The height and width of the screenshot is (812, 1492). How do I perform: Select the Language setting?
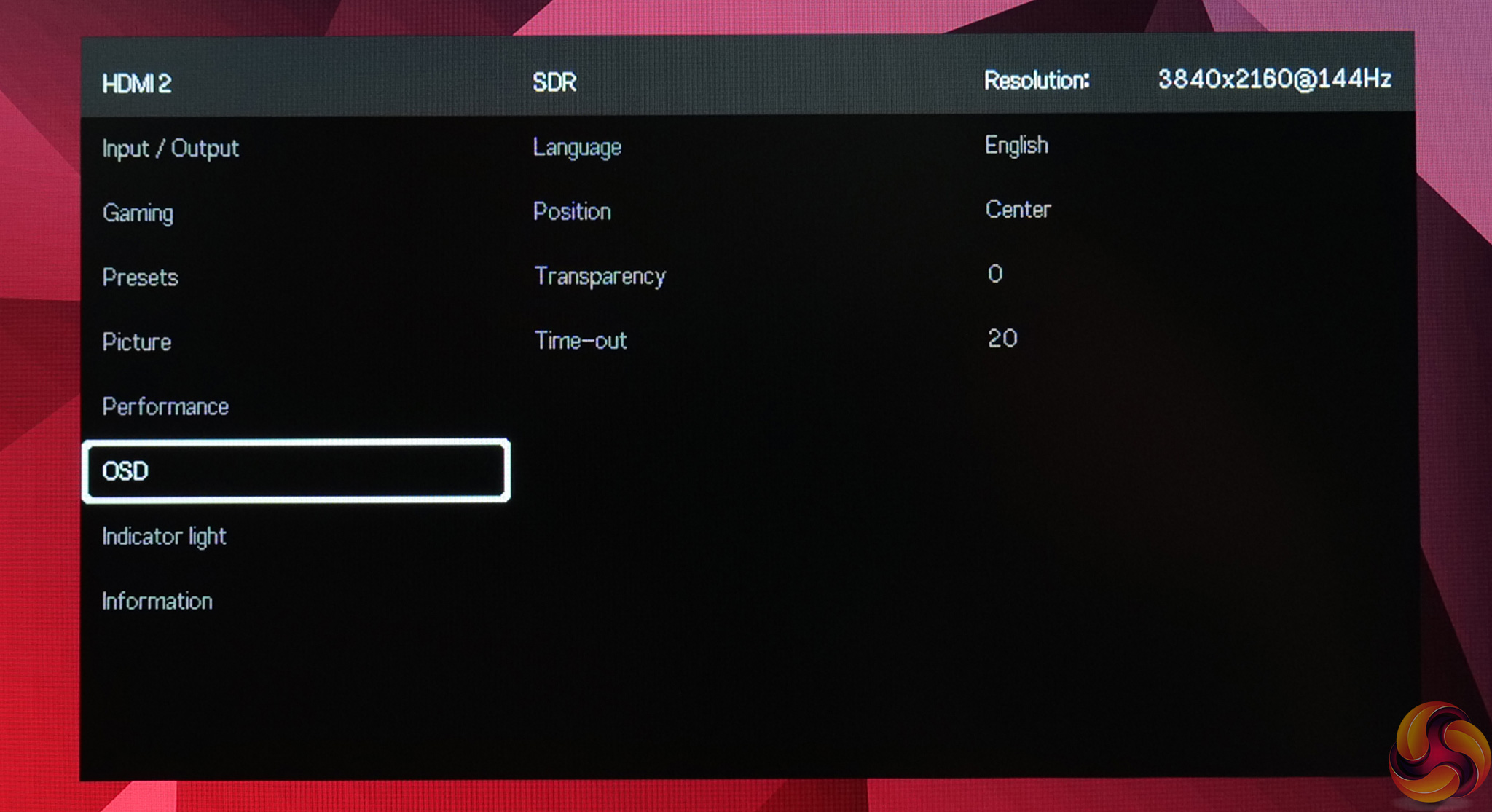576,148
